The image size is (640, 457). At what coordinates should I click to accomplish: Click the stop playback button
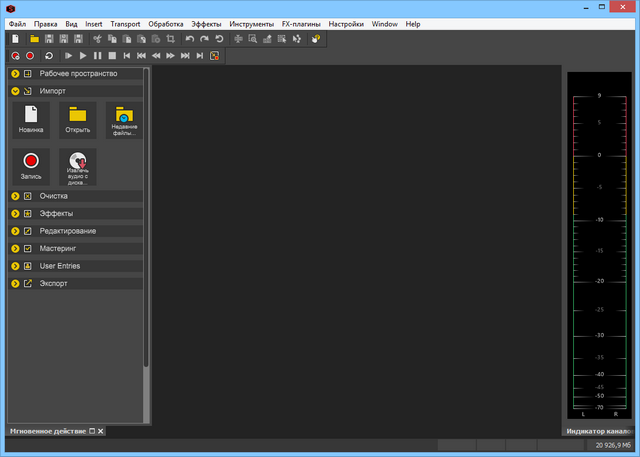coord(112,56)
